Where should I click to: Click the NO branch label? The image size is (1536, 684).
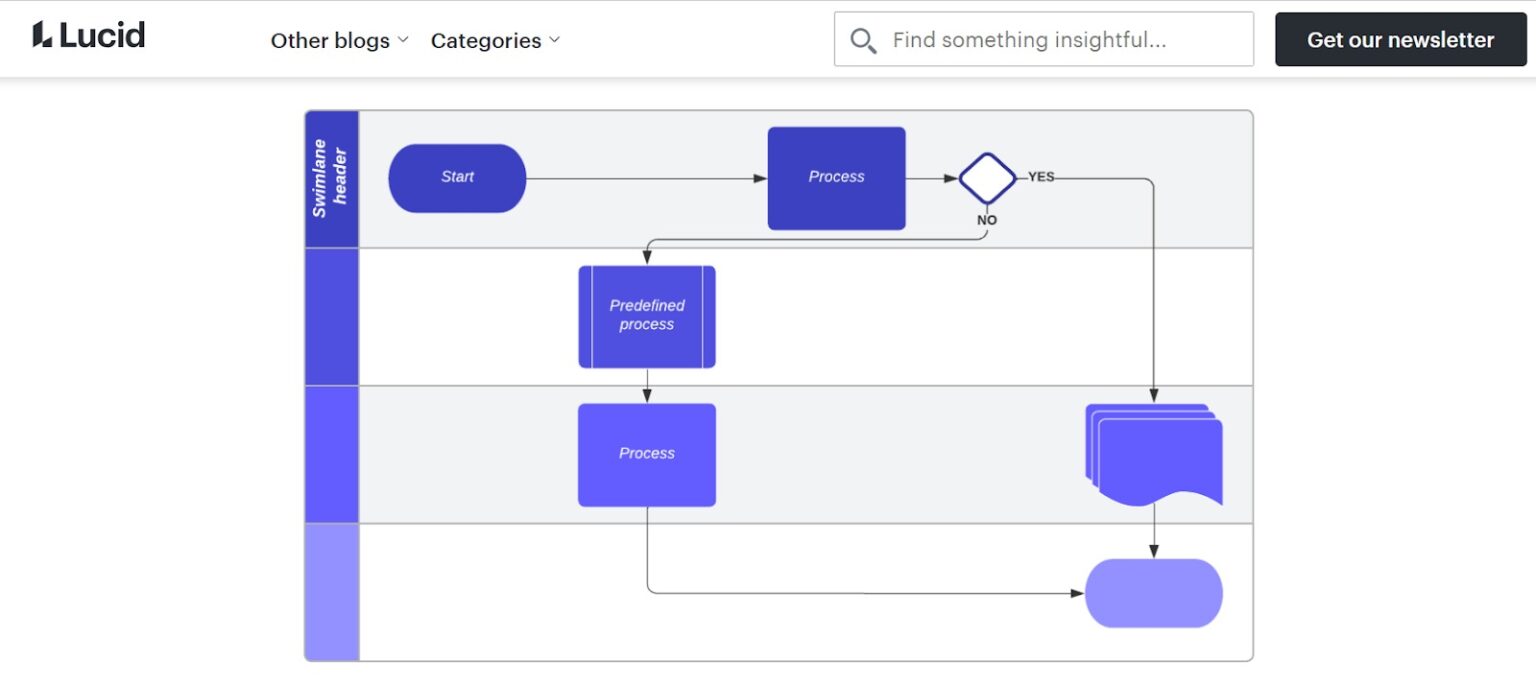[x=987, y=220]
